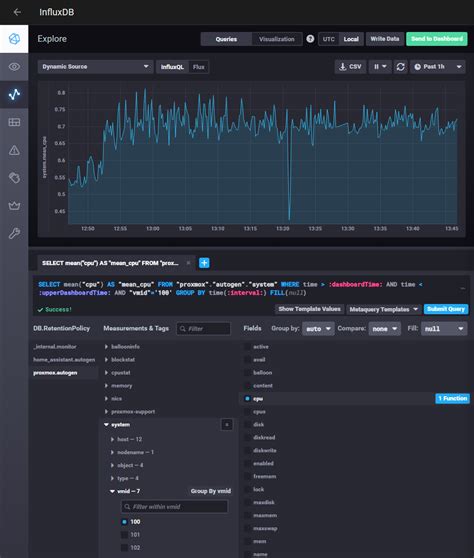Click the plus button on system measurement
474x558 pixels.
(x=227, y=425)
